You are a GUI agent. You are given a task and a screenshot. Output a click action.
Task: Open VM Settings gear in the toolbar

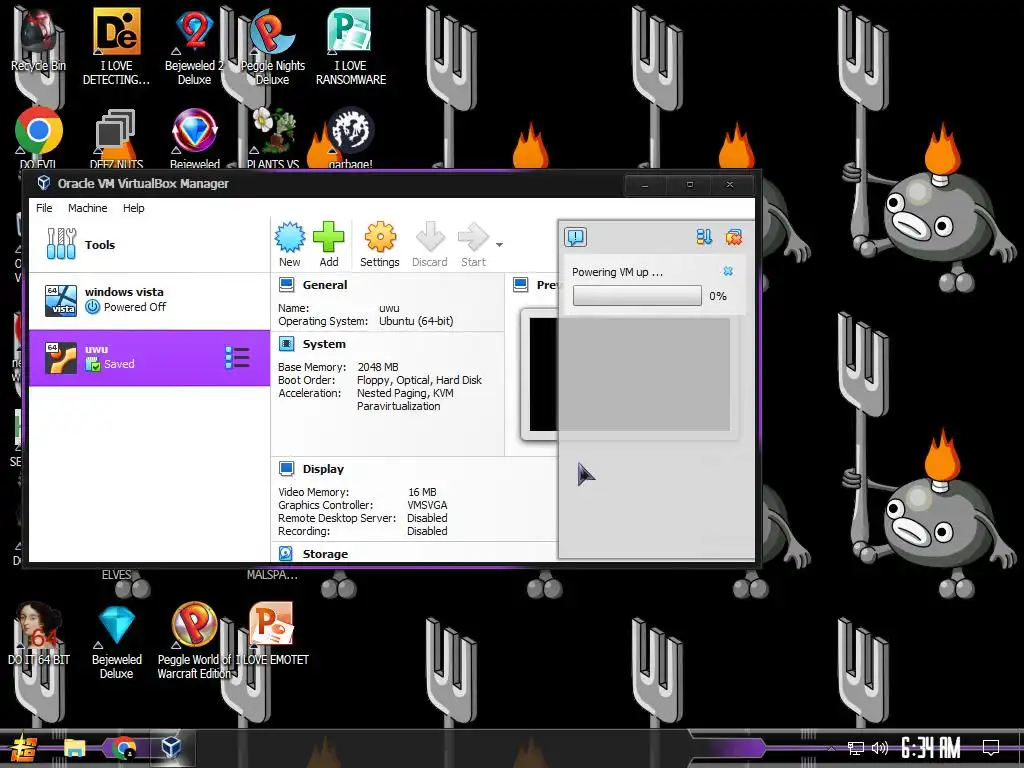click(x=379, y=244)
